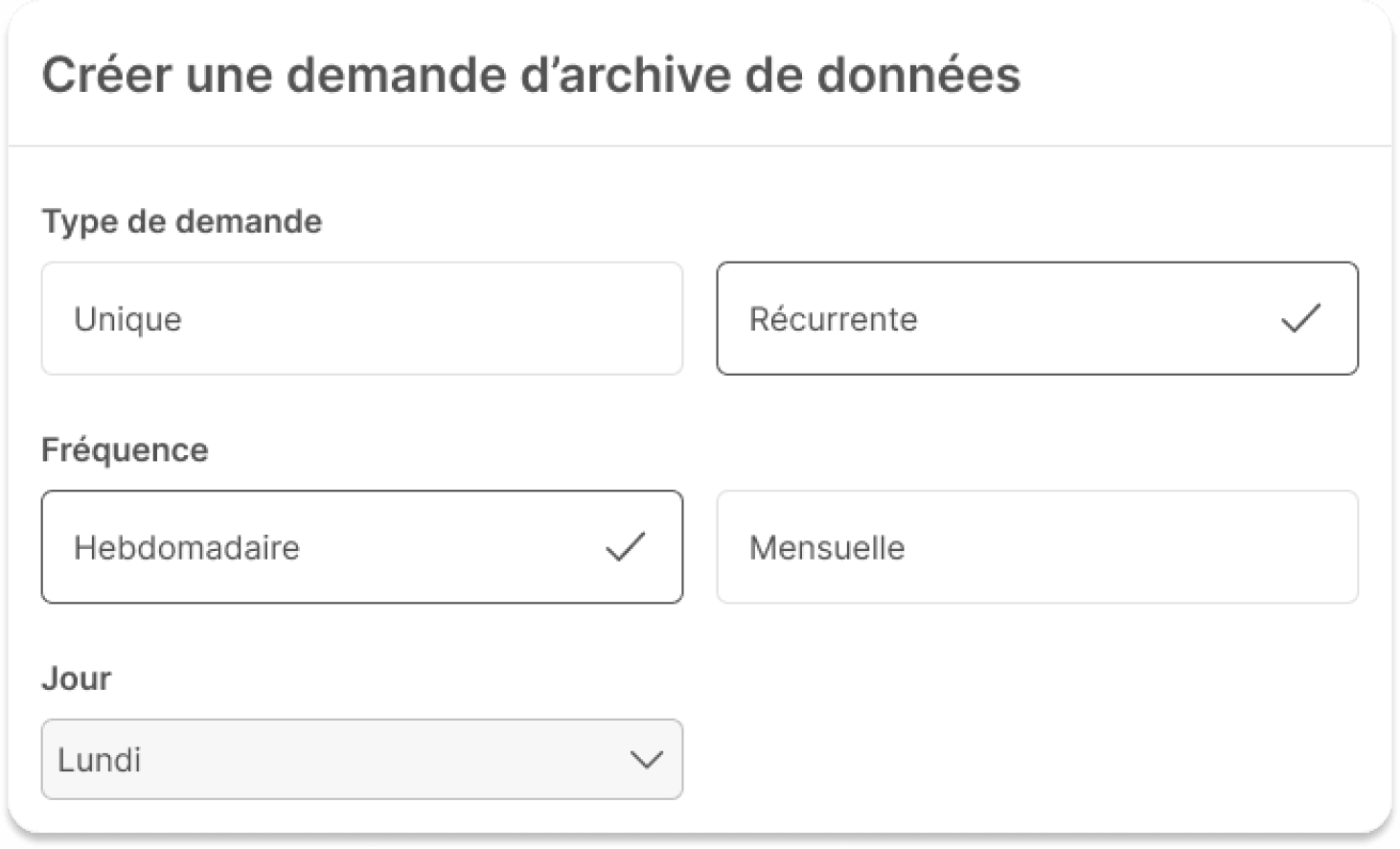Click the 'Jour' field label

(x=76, y=678)
